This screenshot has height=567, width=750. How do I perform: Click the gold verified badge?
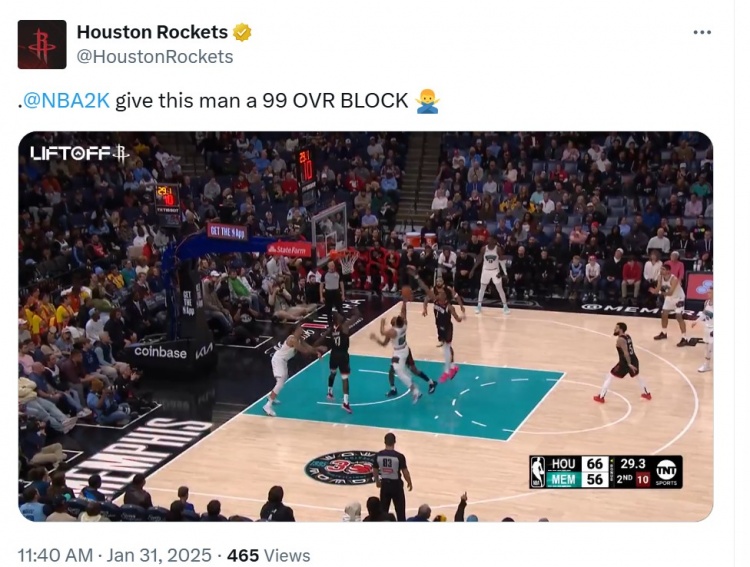coord(242,33)
